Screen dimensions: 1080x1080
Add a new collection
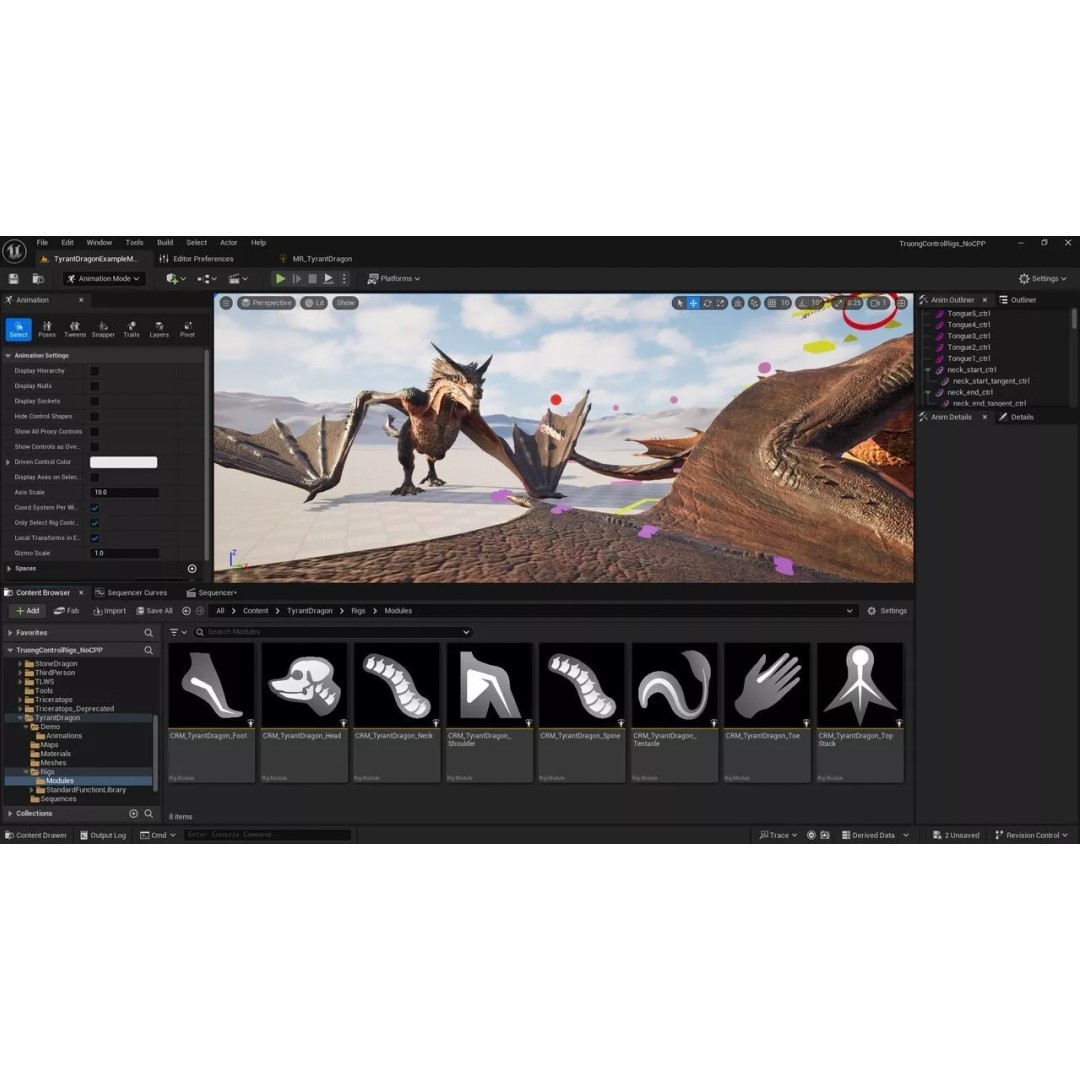[x=134, y=813]
